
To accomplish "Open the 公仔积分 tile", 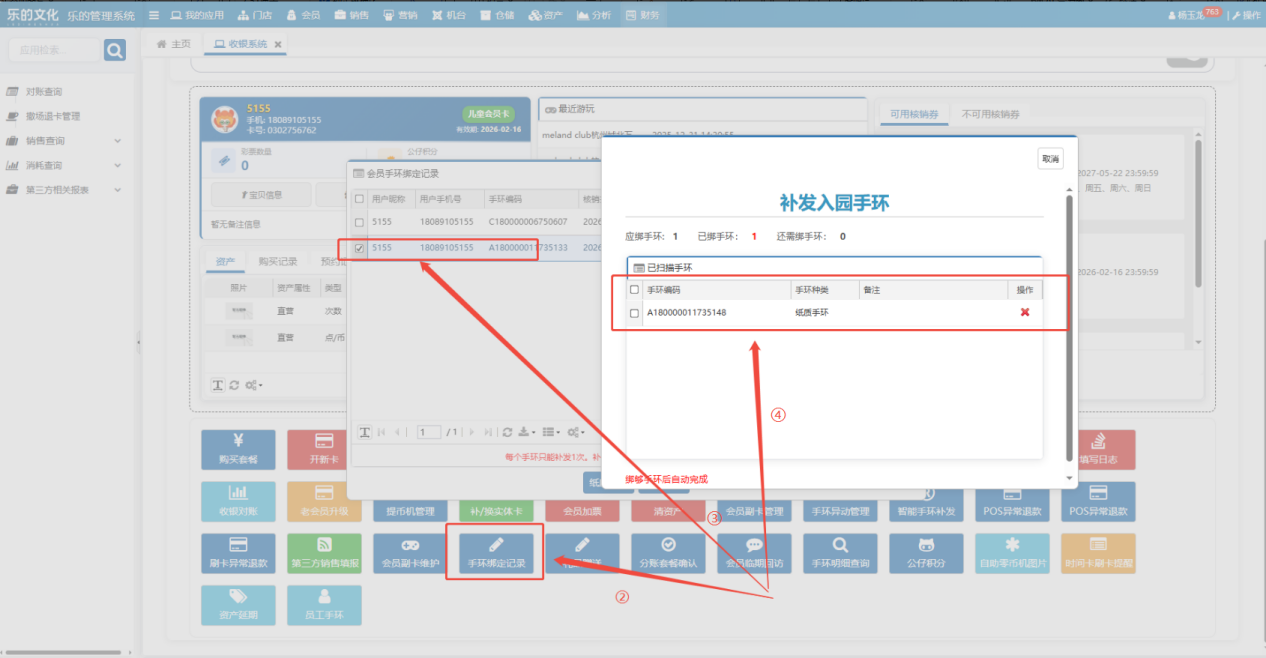I will 926,553.
